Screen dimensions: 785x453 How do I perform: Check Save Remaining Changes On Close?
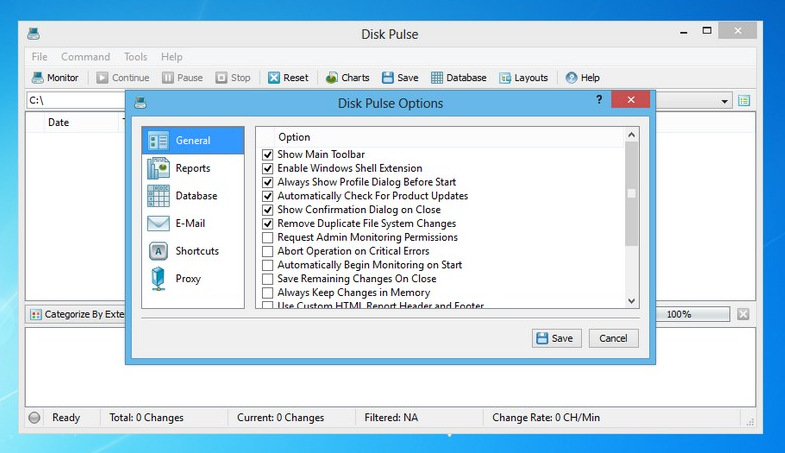pos(268,279)
